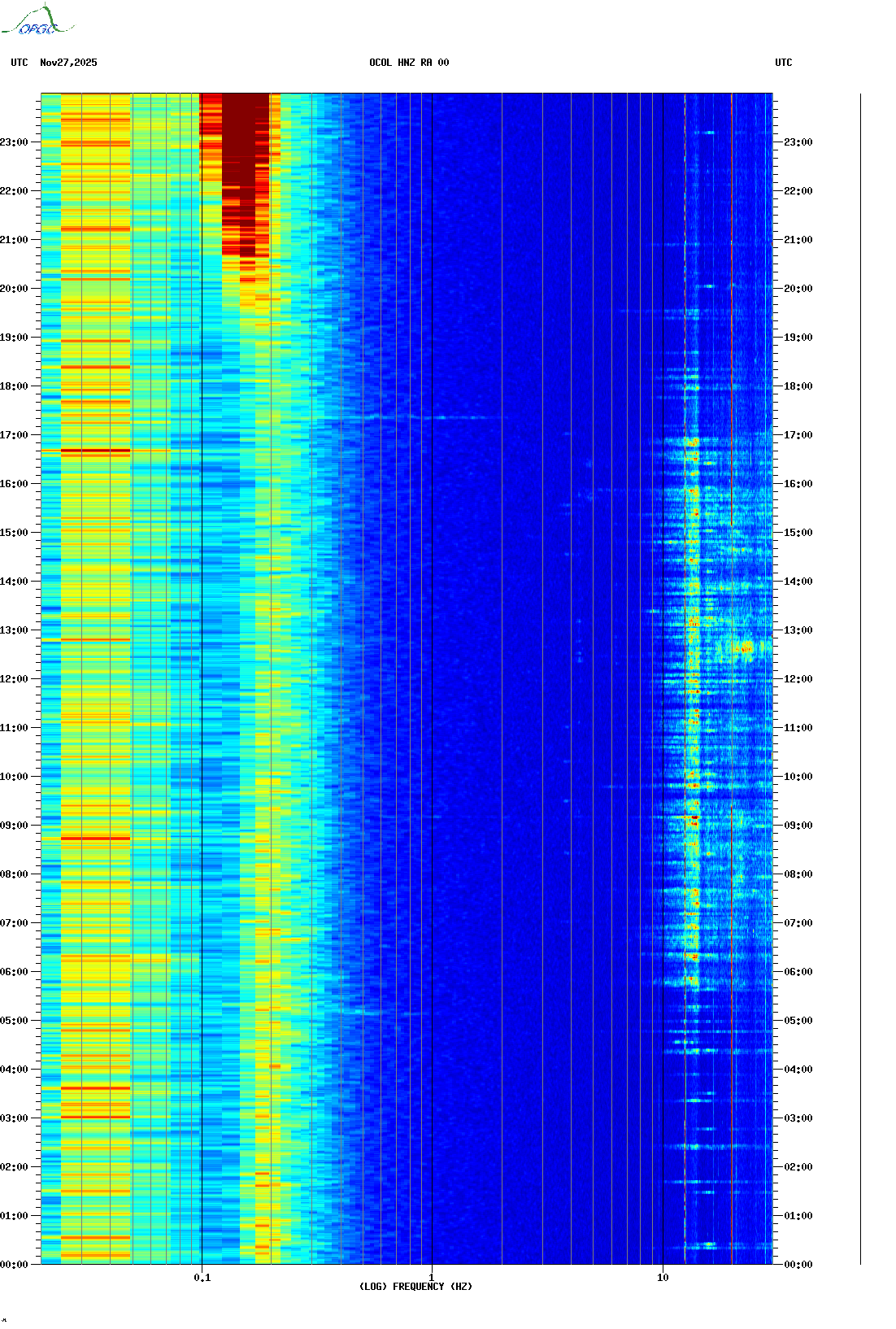Click the right axis 04:00 time label
896x1329 pixels.
(x=798, y=1070)
